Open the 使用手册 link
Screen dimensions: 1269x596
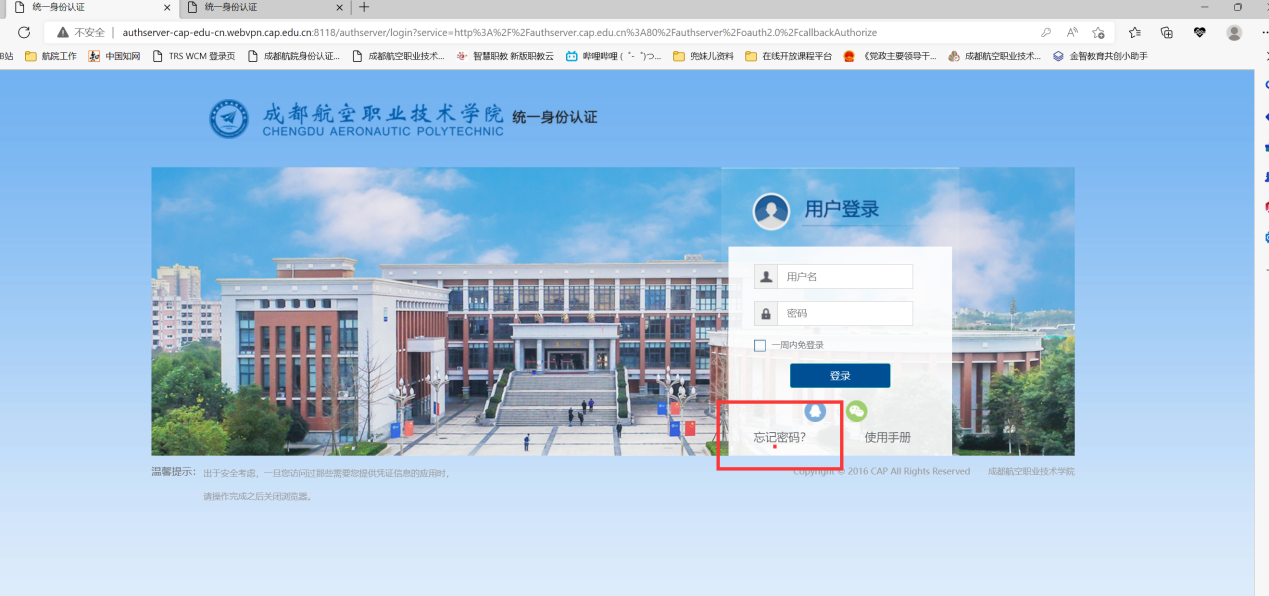[887, 437]
